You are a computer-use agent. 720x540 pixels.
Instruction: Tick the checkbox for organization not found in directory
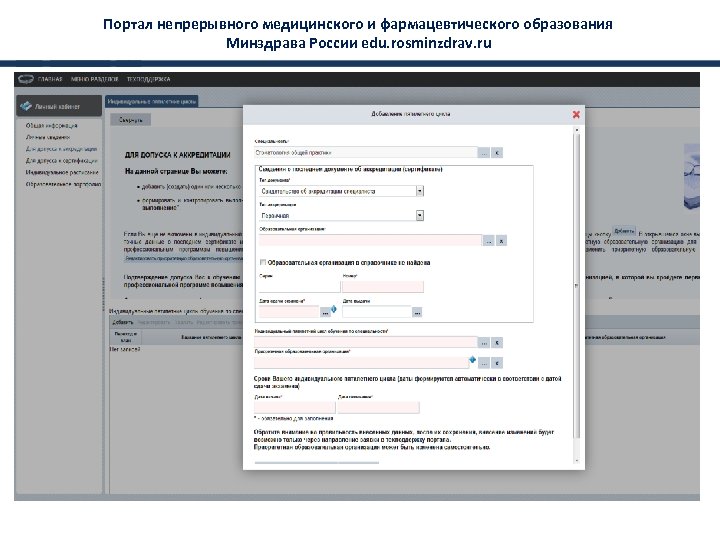(263, 263)
